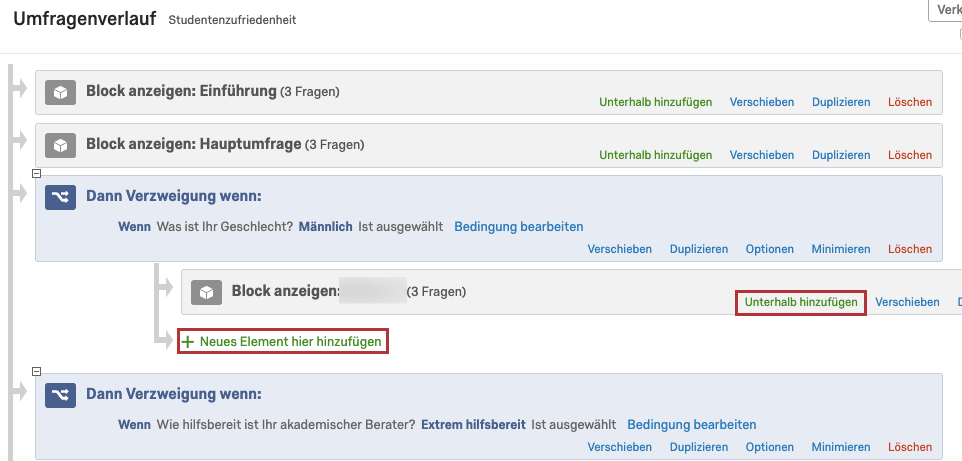Screen dimensions: 962x461
Task: Add new element here in branch
Action: click(283, 342)
